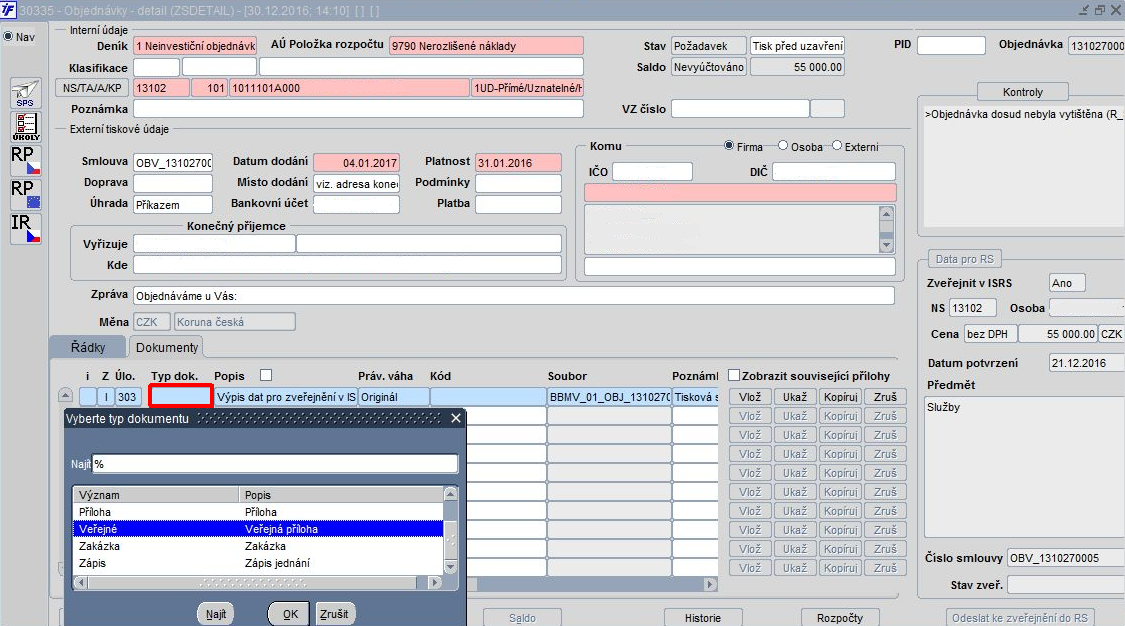Click the active Zruš button in first row

(885, 397)
